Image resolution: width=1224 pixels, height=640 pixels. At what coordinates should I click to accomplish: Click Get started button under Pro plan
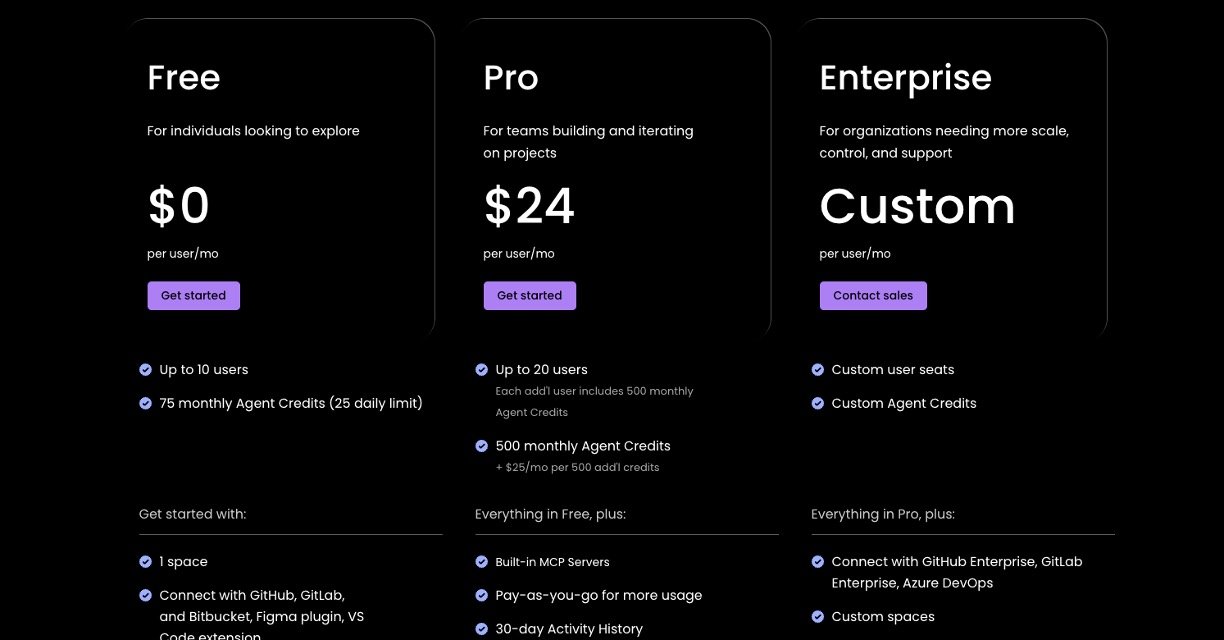529,296
